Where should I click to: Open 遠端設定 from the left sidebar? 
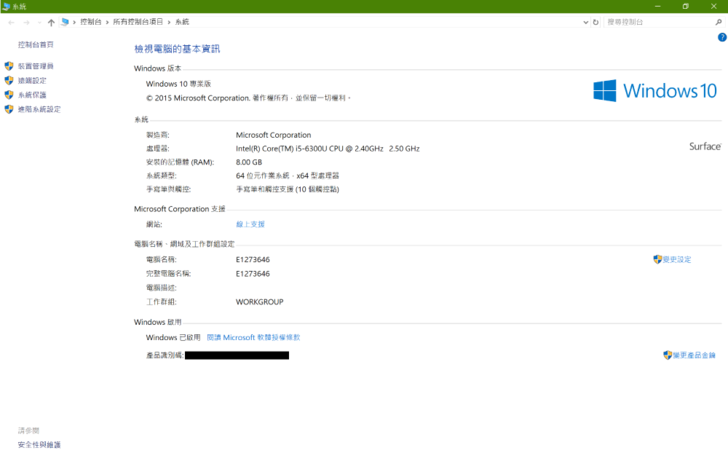pos(32,81)
